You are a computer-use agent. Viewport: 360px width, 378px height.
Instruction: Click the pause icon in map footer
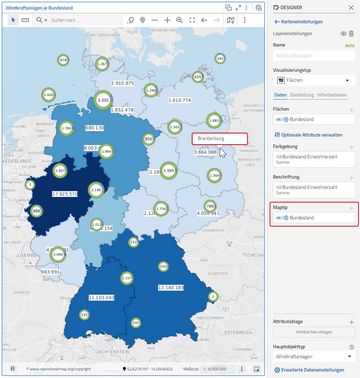13,369
